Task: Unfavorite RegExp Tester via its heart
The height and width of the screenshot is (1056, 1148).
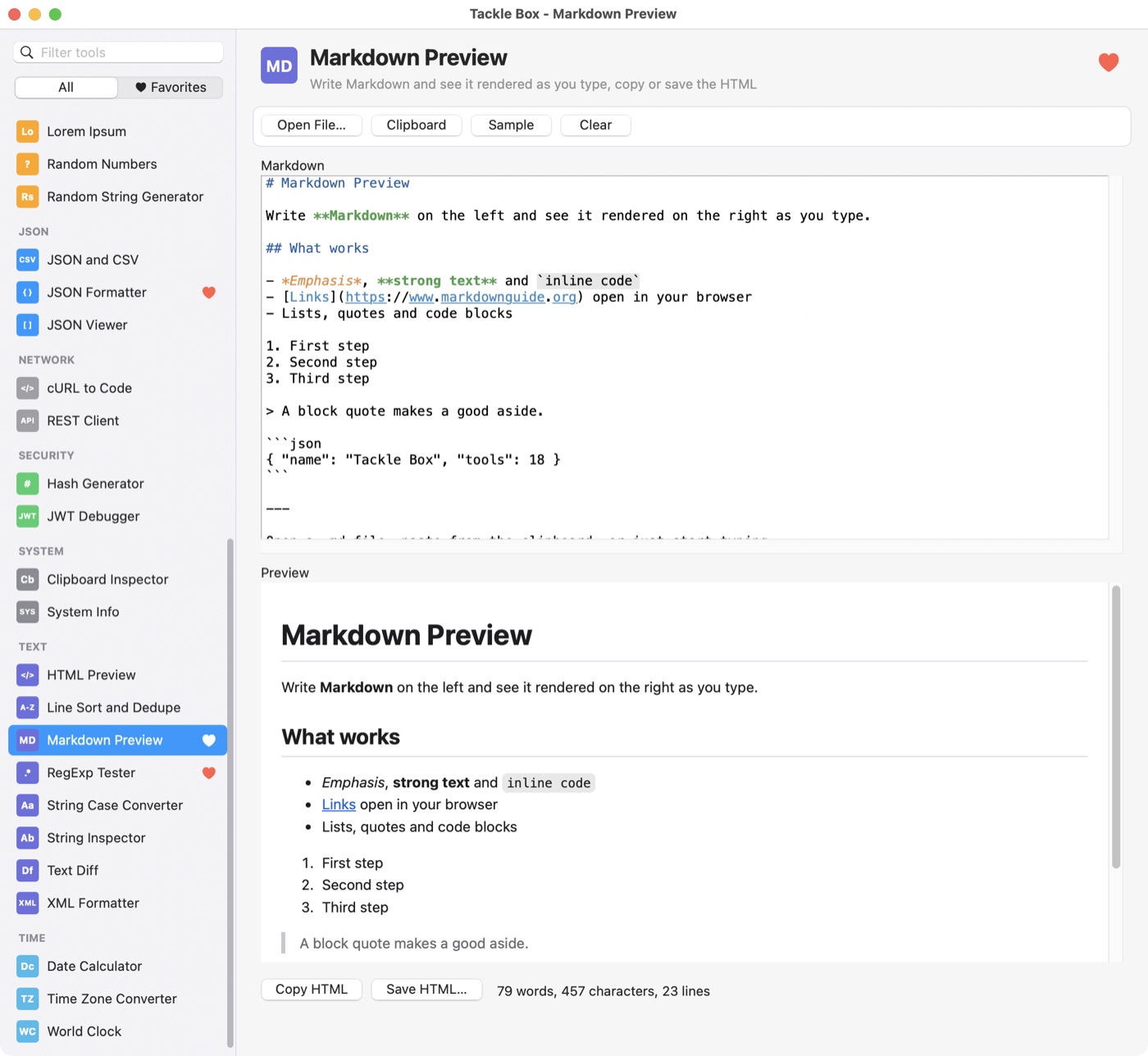Action: 209,773
